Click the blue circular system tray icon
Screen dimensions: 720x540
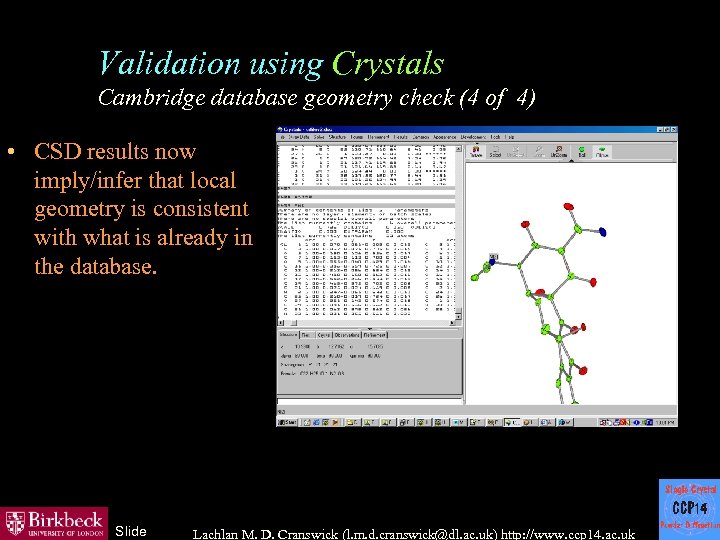(636, 422)
